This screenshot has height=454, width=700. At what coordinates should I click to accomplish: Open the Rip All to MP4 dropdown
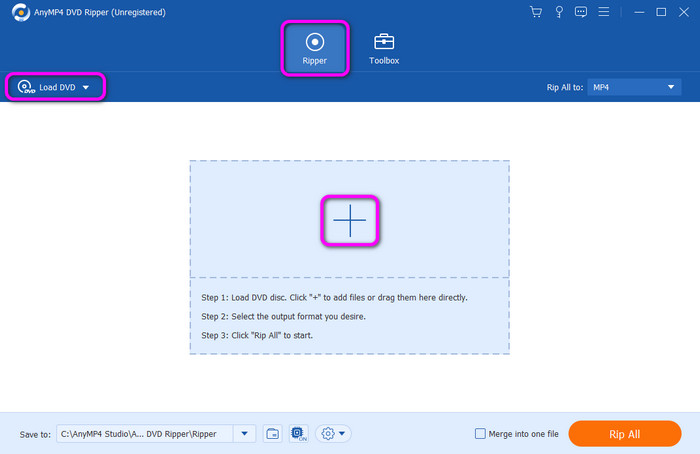tap(634, 87)
